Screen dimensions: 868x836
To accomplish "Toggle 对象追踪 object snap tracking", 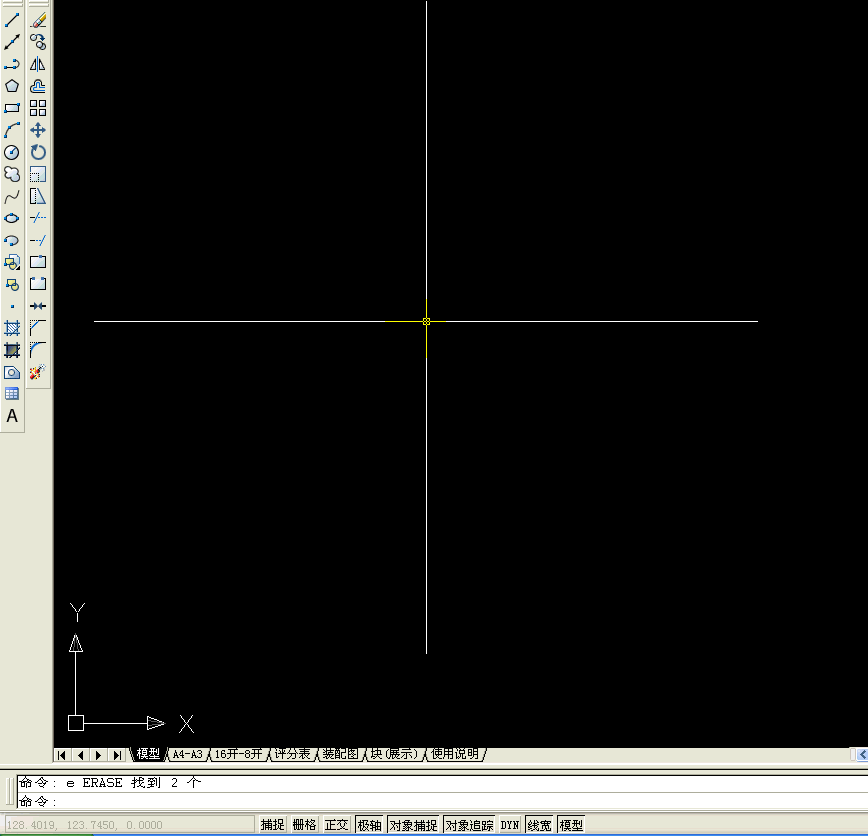I will 469,825.
